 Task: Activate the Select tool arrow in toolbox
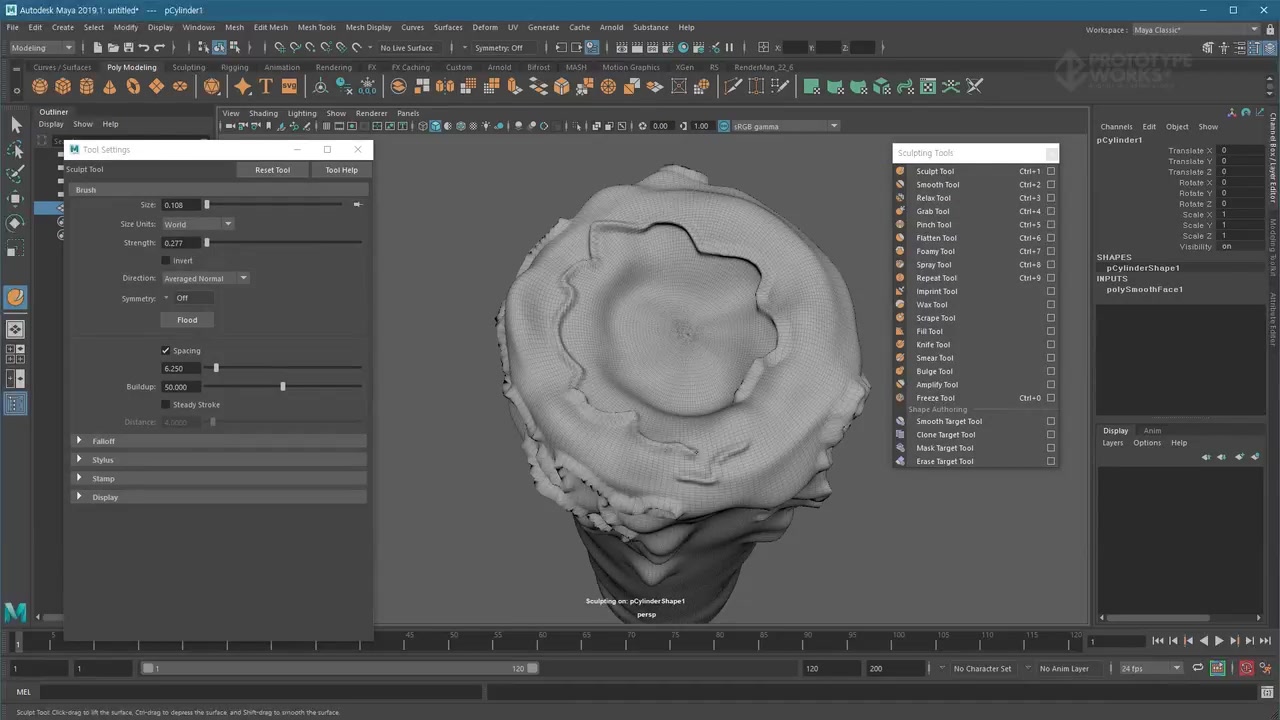tap(15, 124)
